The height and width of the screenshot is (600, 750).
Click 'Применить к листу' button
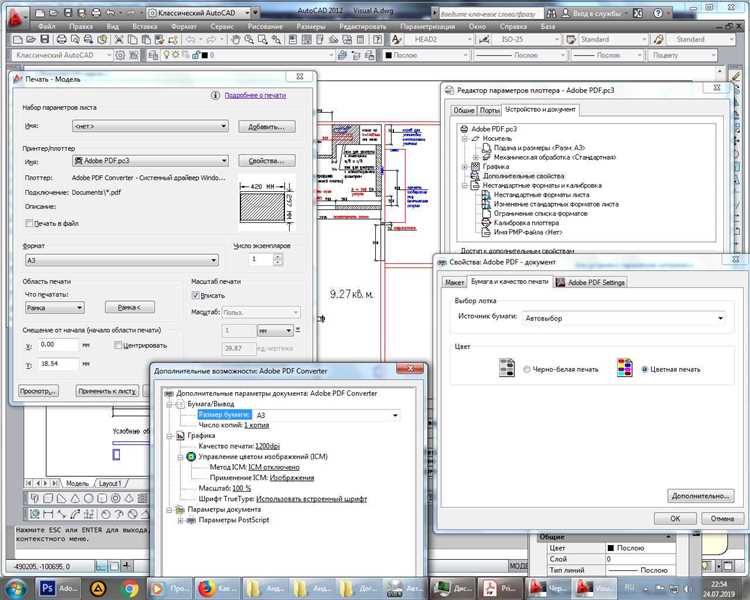pos(108,391)
